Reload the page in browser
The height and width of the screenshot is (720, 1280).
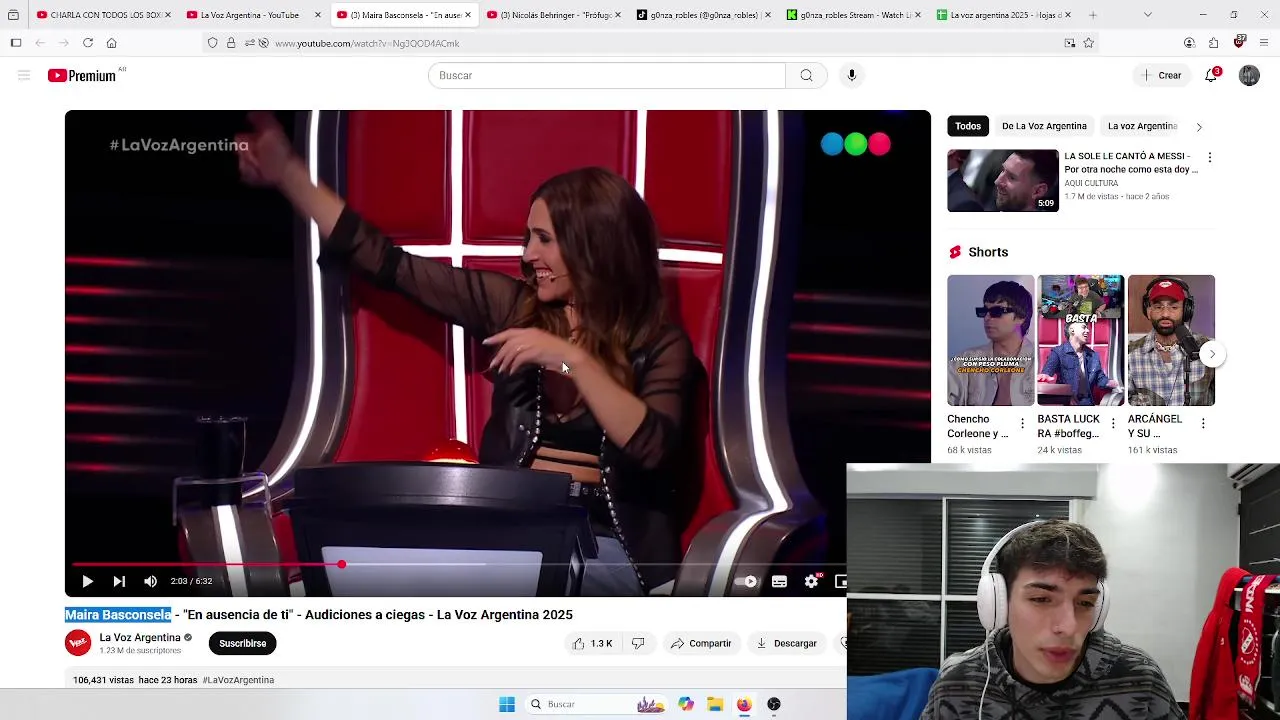(x=88, y=43)
